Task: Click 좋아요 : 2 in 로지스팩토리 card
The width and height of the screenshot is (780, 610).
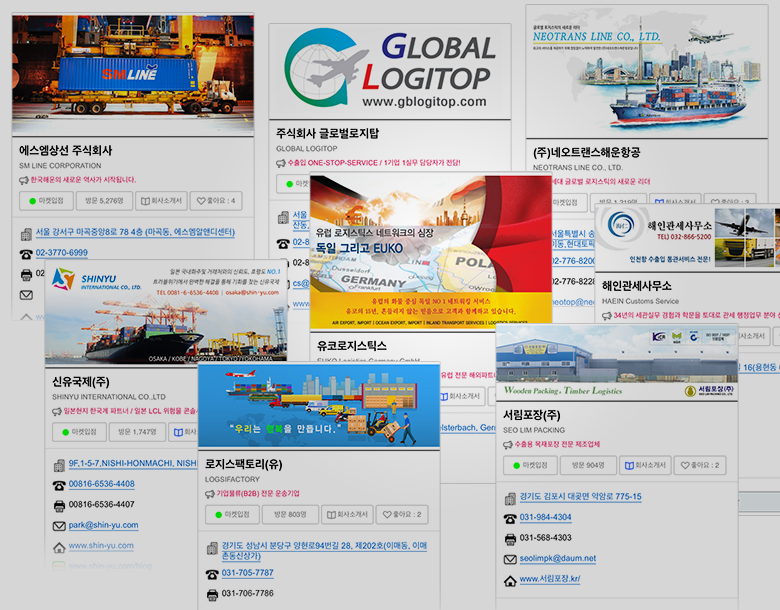Action: pyautogui.click(x=402, y=514)
